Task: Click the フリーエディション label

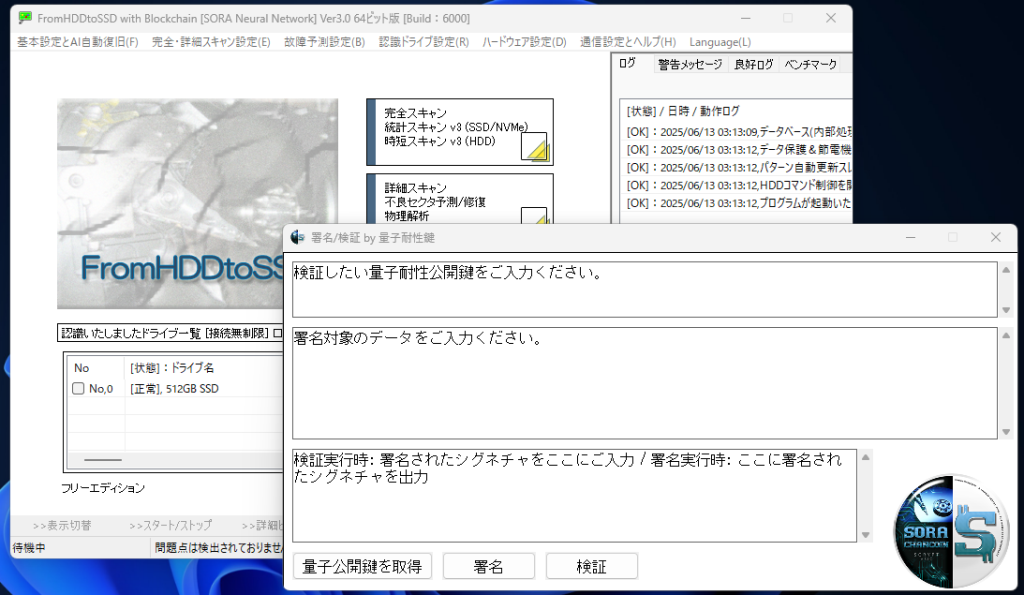Action: 103,488
